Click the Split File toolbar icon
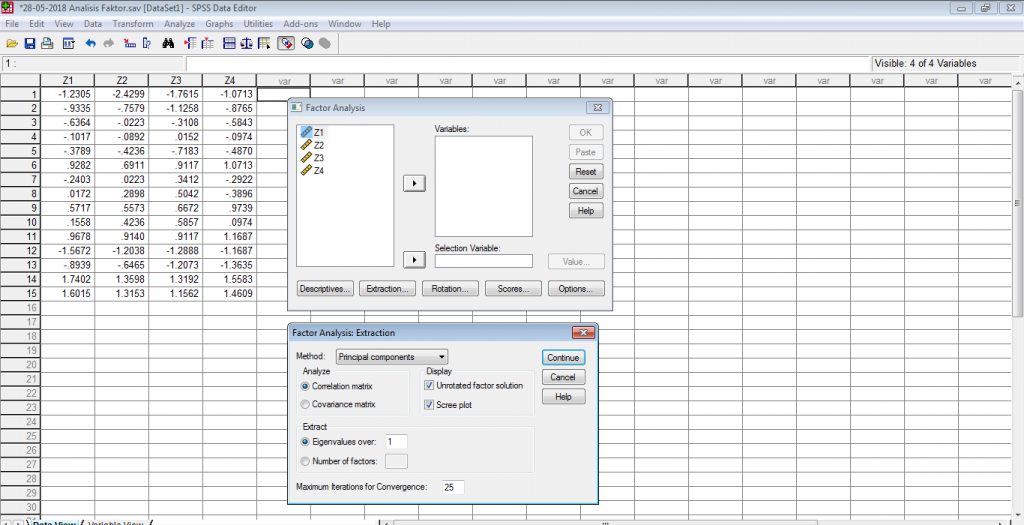This screenshot has width=1024, height=525. coord(228,44)
